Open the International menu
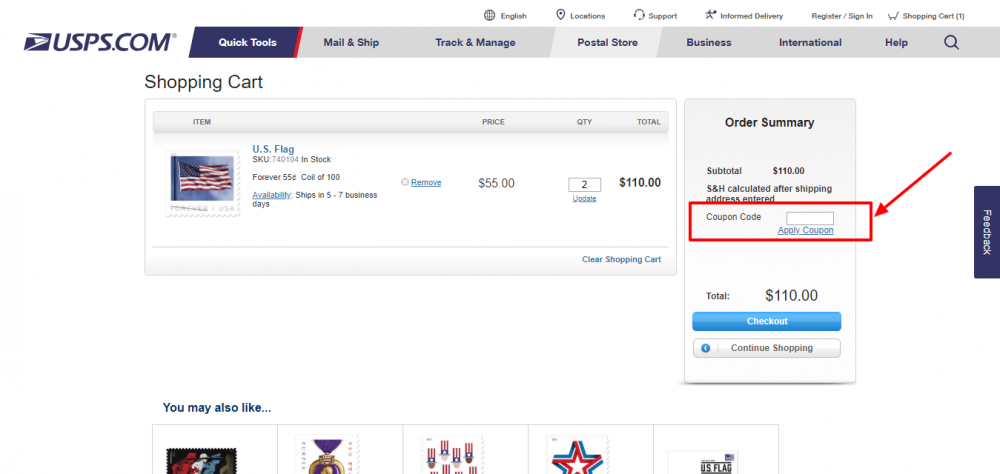This screenshot has height=474, width=1000. coord(810,42)
